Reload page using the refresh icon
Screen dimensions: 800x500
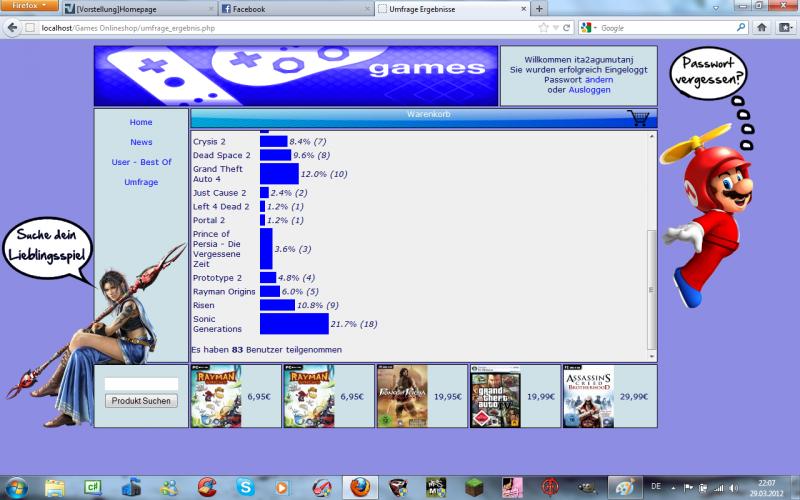tap(566, 28)
